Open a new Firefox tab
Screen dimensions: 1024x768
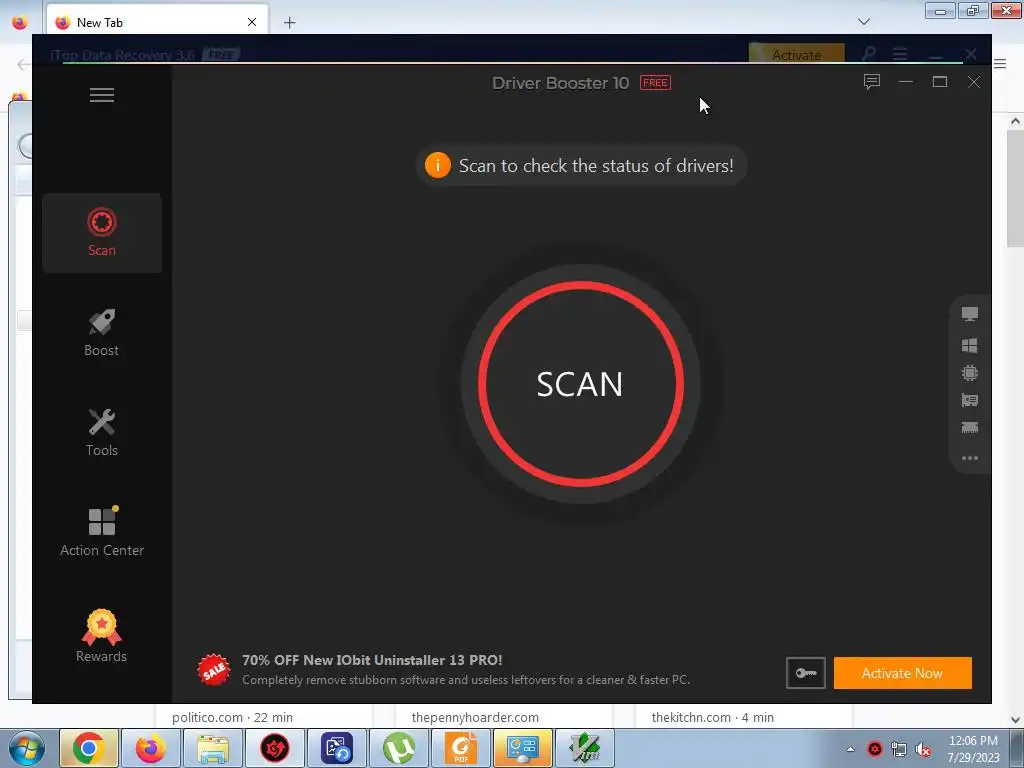289,22
